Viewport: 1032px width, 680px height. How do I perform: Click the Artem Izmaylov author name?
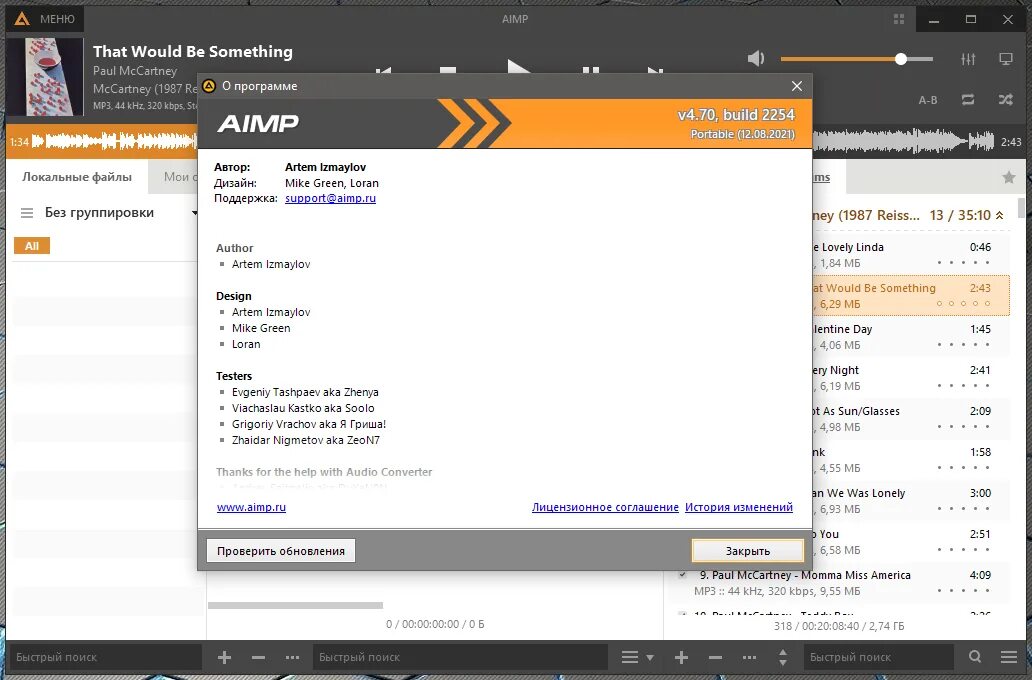tap(325, 167)
